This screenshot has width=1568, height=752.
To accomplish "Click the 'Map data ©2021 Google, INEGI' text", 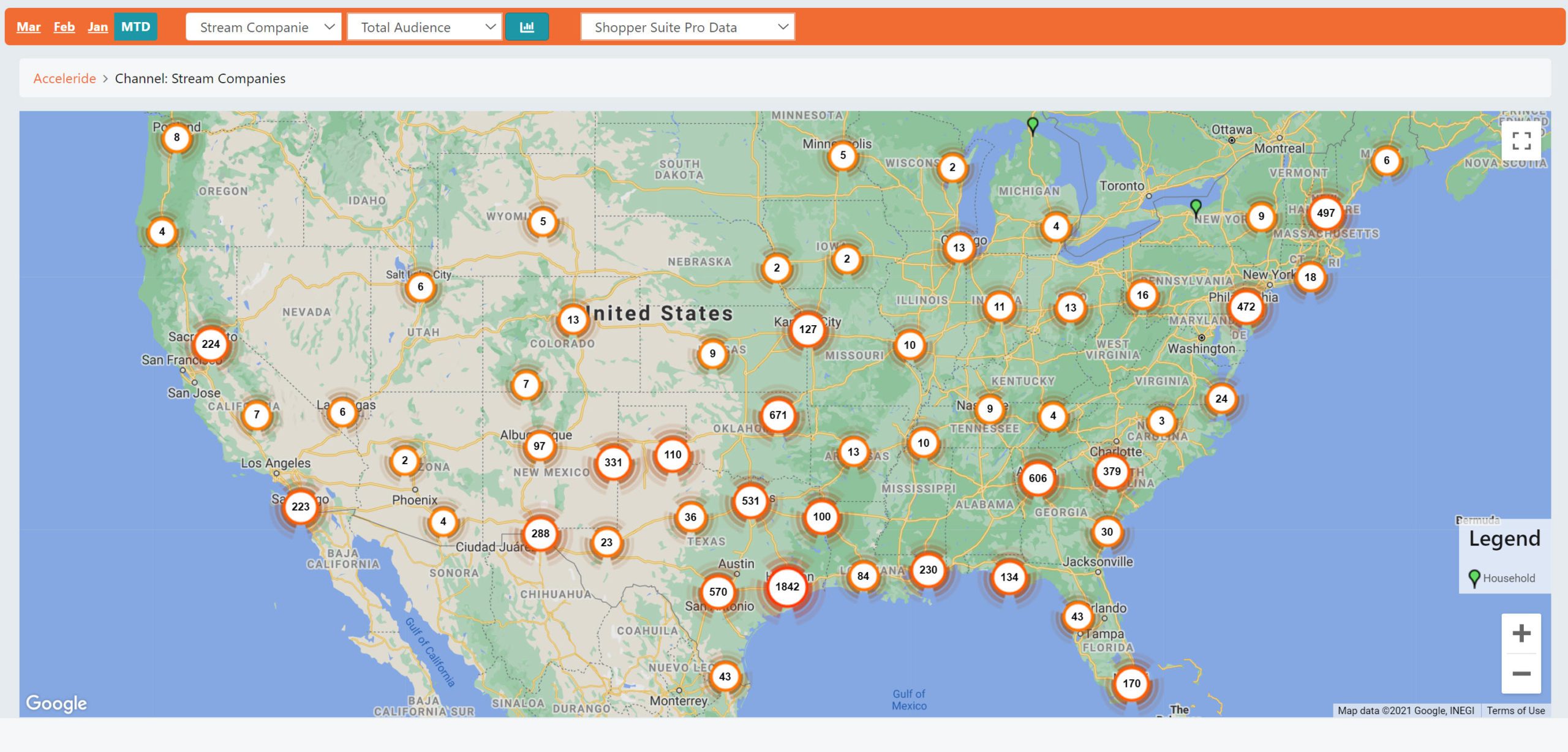I will click(x=1406, y=710).
